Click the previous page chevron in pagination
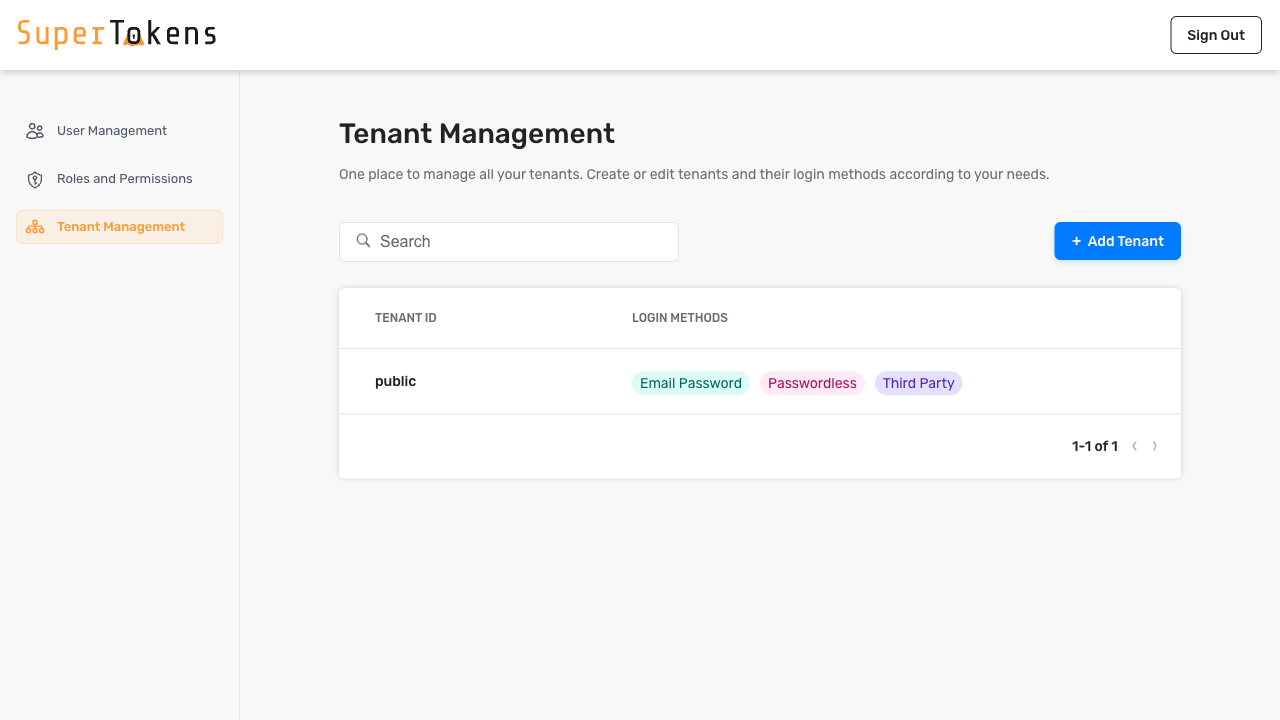Screen dimensions: 1280x720 pos(1135,446)
